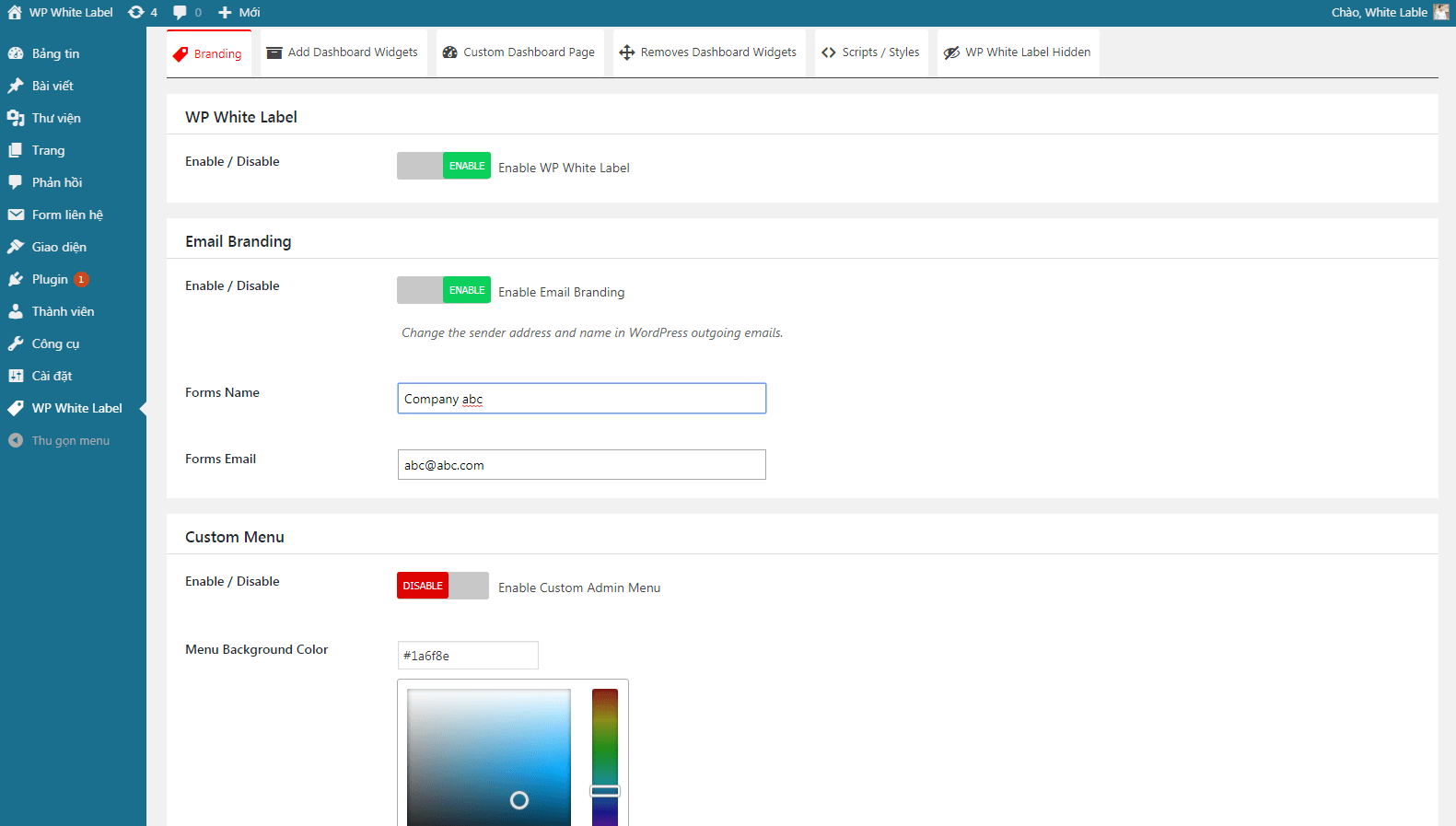1456x826 pixels.
Task: Toggle the Enable WP White Label switch
Action: 444,166
